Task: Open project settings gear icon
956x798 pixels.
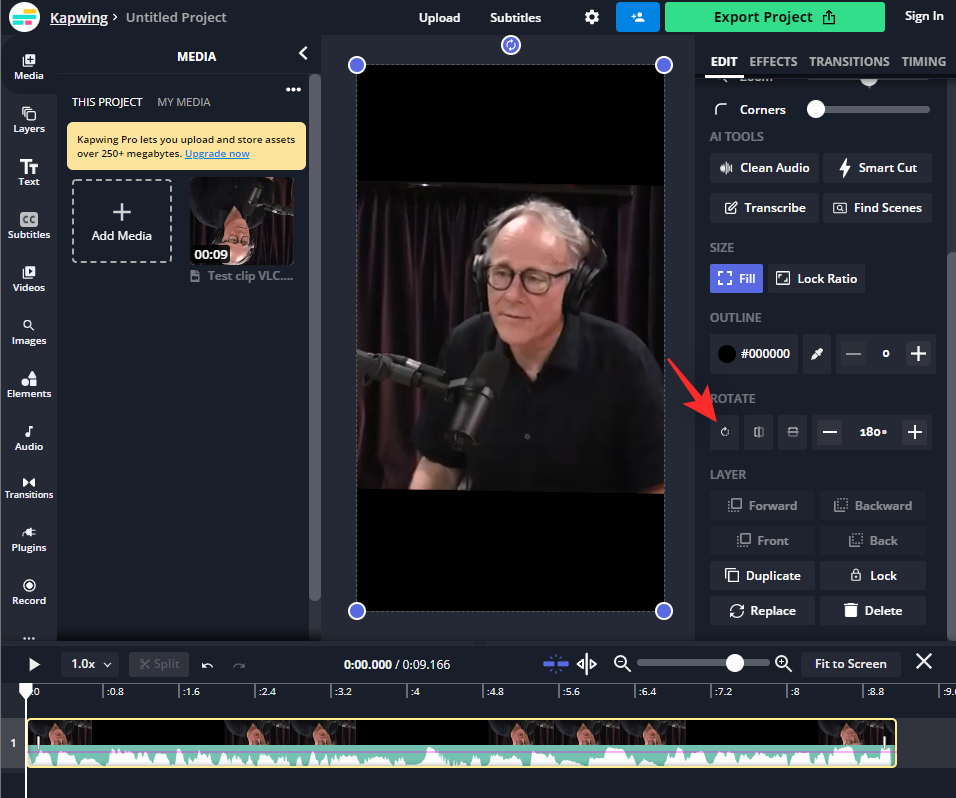Action: click(x=591, y=17)
